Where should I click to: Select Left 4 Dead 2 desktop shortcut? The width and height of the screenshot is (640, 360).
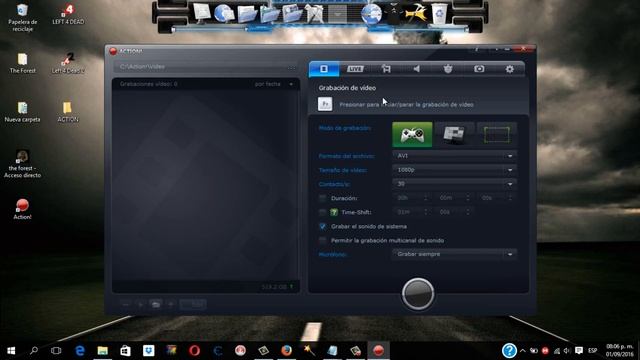[68, 63]
